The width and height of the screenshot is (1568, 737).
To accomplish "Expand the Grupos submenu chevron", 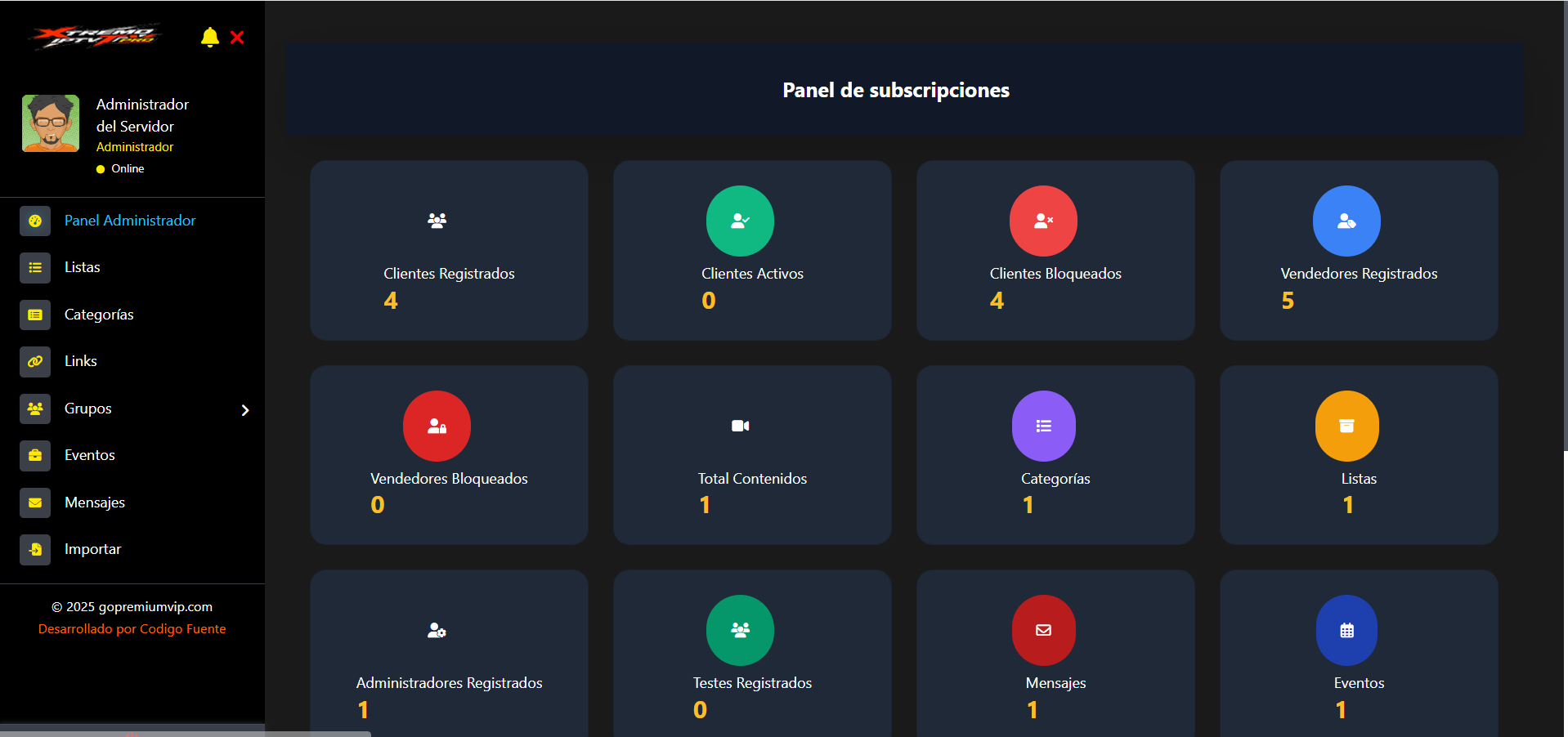I will pyautogui.click(x=244, y=409).
